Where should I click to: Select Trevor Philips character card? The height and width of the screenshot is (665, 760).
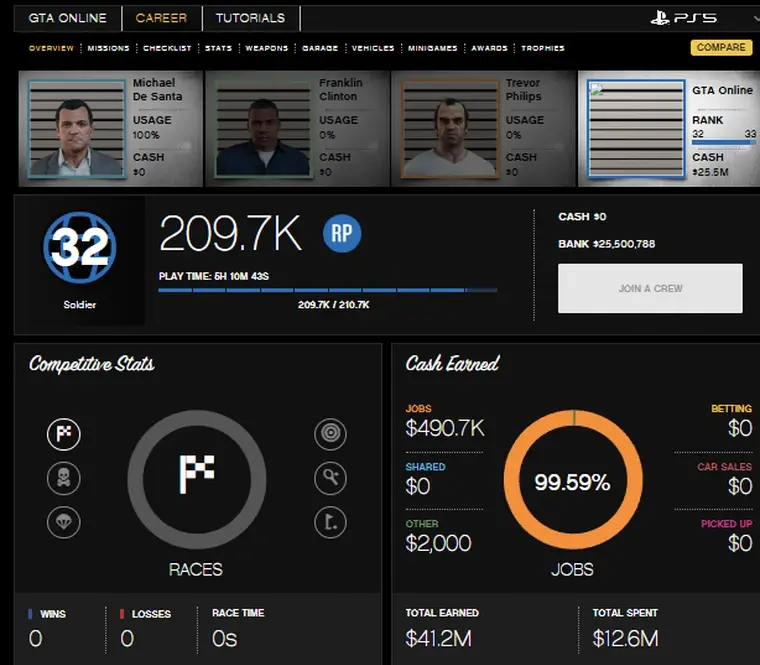483,128
